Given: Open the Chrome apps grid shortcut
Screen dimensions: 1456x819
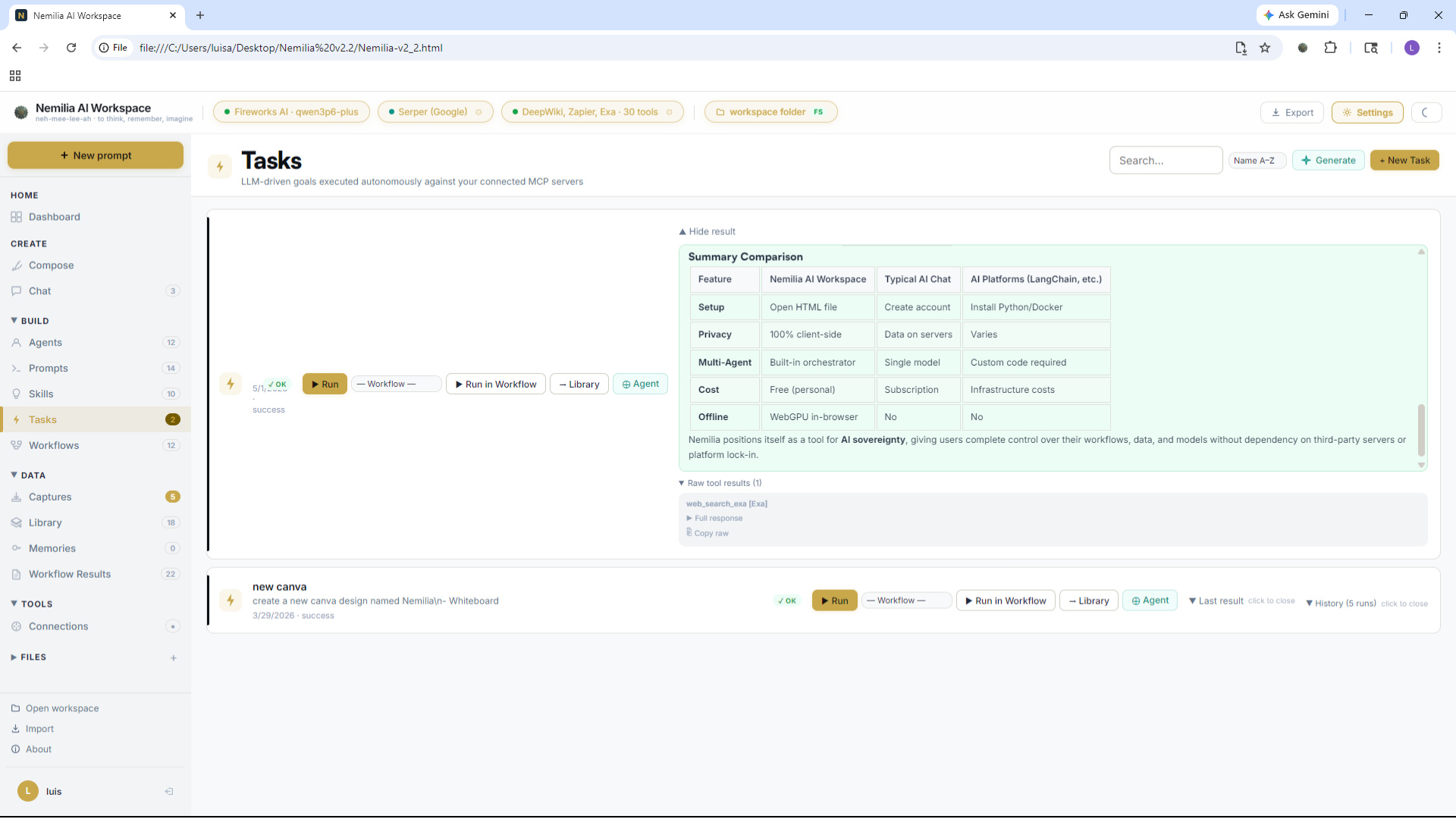Looking at the screenshot, I should 15,76.
